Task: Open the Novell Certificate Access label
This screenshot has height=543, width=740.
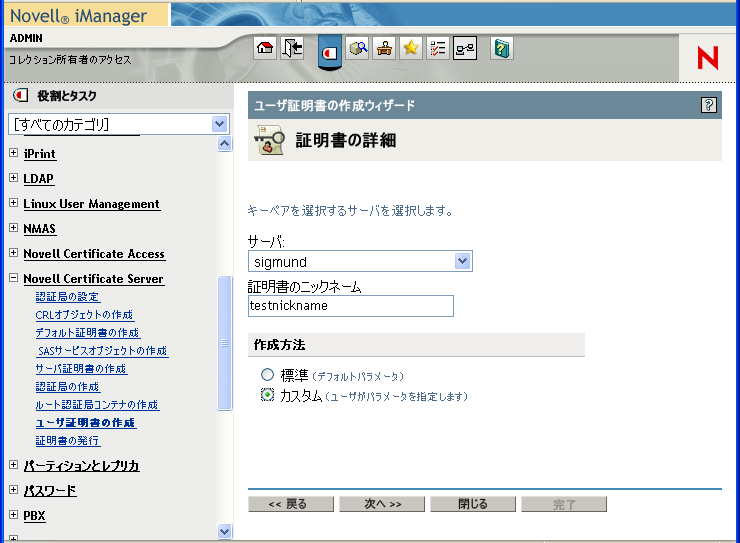Action: click(94, 254)
